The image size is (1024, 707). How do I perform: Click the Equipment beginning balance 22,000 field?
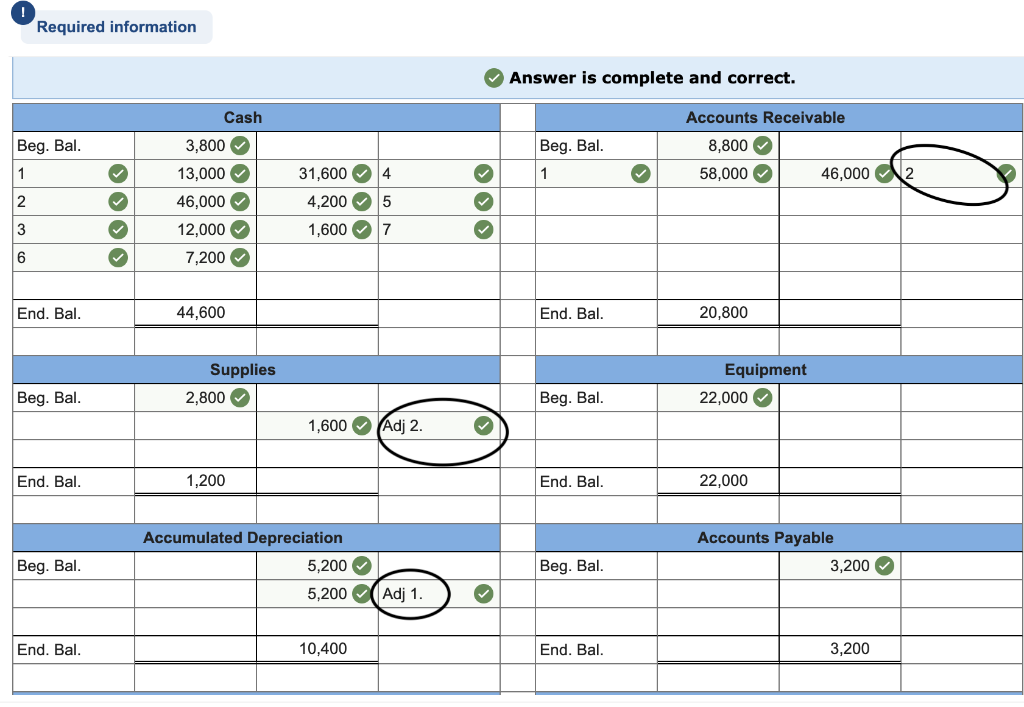tap(718, 398)
